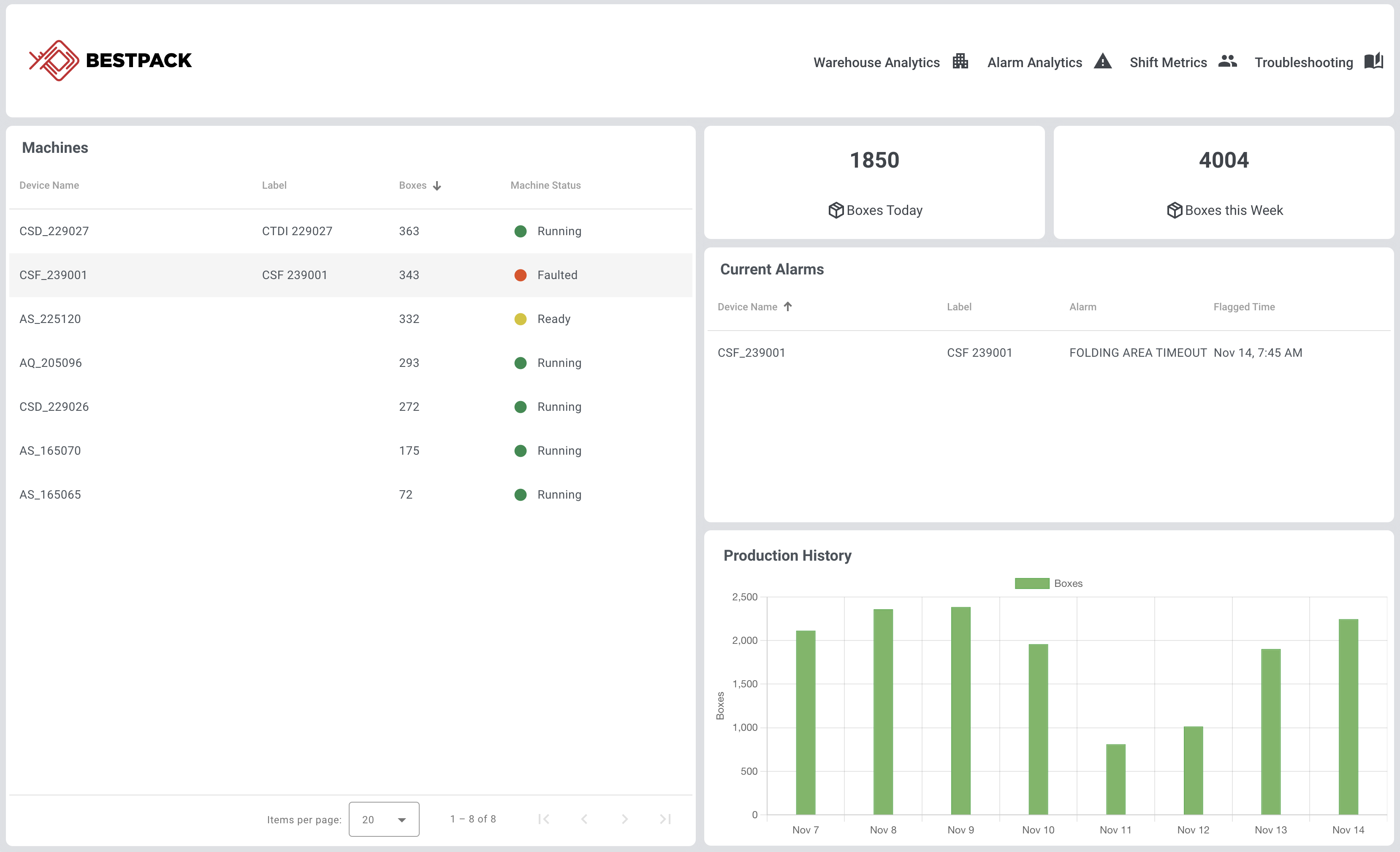1400x852 pixels.
Task: Click the Shift Metrics people icon
Action: pos(1227,61)
